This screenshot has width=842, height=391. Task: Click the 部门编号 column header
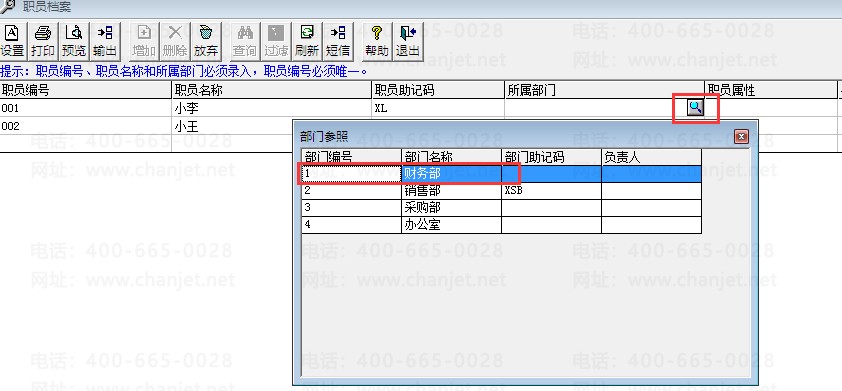coord(351,157)
